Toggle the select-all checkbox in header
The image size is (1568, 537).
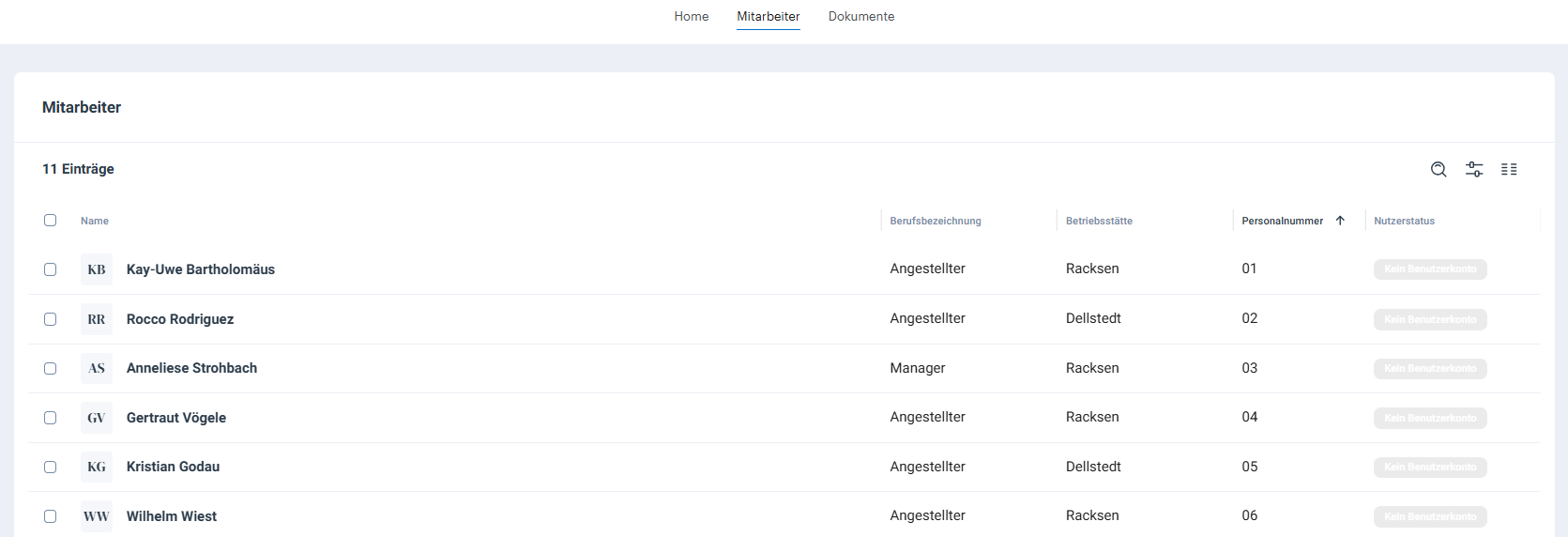pos(51,221)
